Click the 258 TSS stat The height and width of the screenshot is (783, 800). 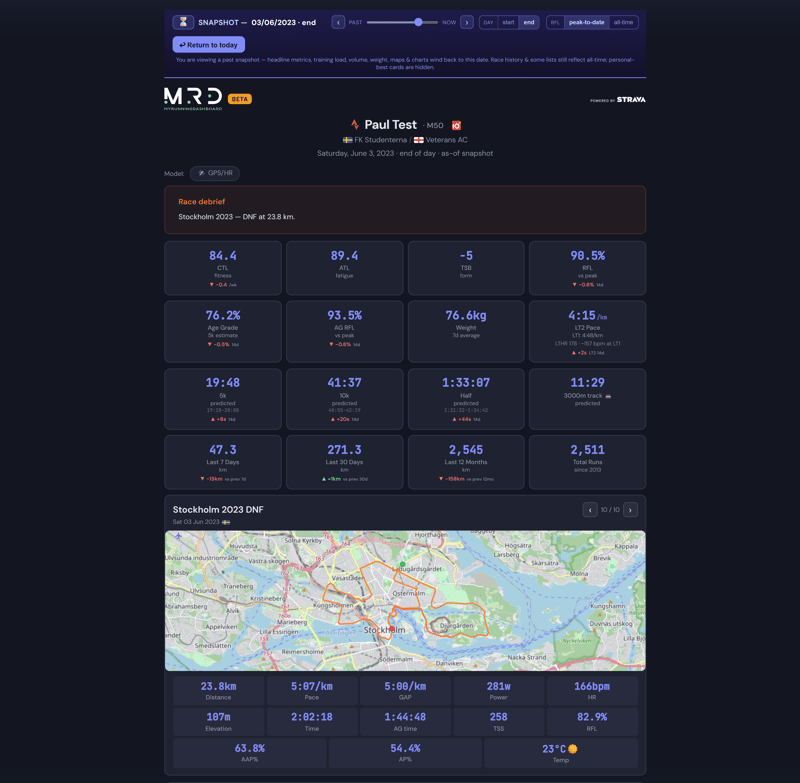[498, 722]
